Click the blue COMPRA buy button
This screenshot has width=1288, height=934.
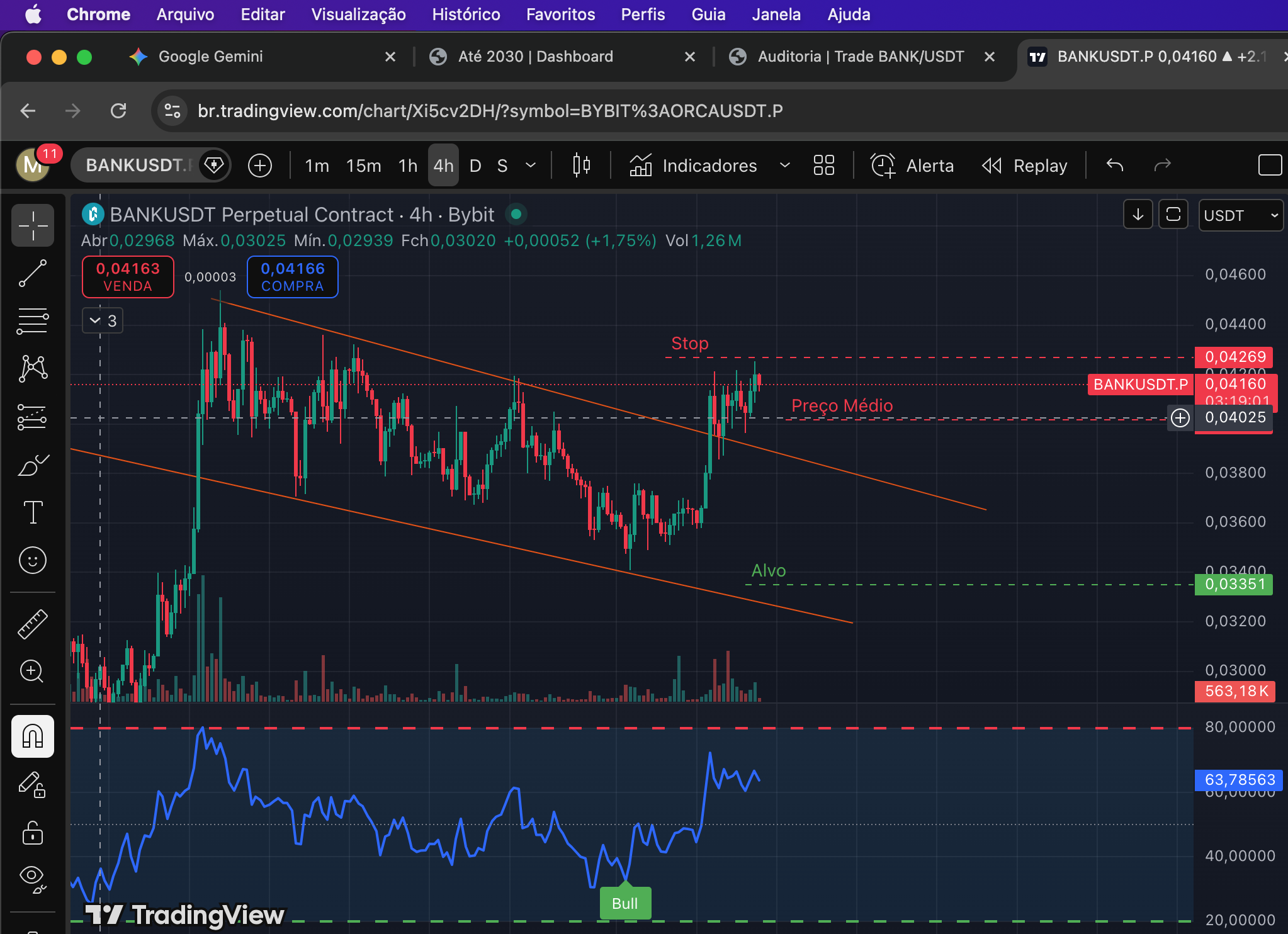(x=293, y=277)
